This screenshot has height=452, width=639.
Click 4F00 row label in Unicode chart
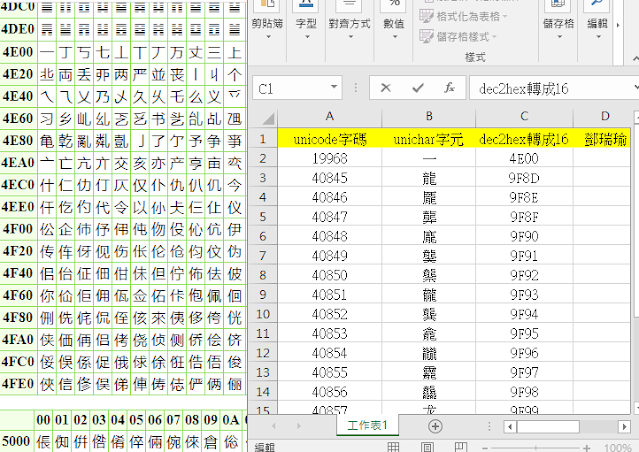(18, 228)
